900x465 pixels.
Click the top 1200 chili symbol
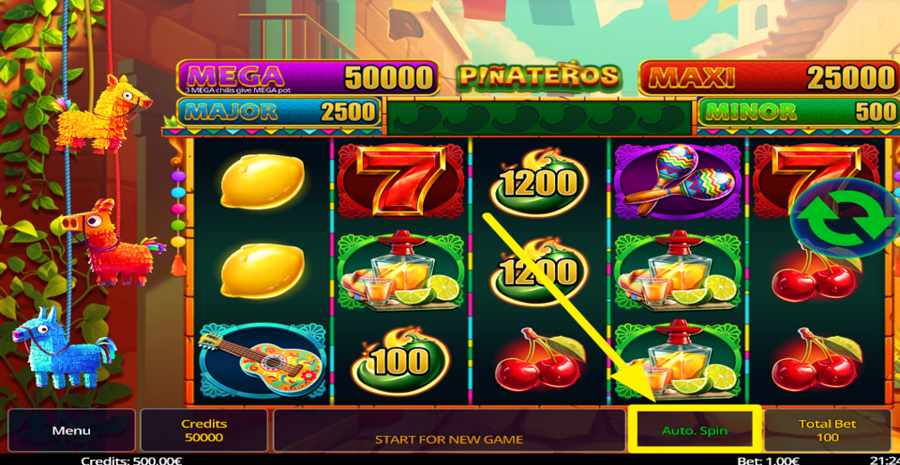538,182
